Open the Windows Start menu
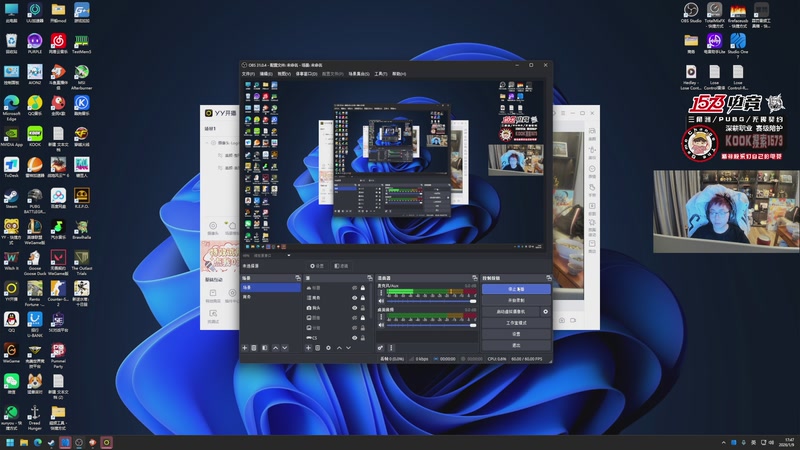 10,442
